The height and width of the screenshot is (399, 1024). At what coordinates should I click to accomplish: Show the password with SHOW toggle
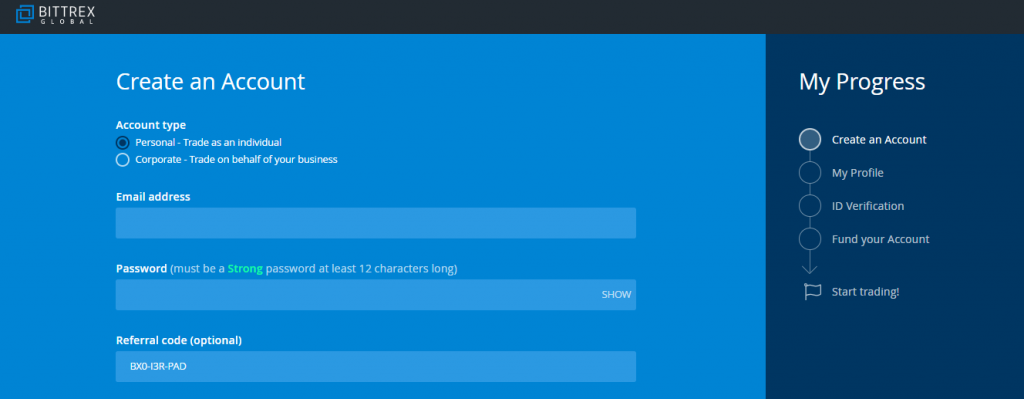point(616,295)
